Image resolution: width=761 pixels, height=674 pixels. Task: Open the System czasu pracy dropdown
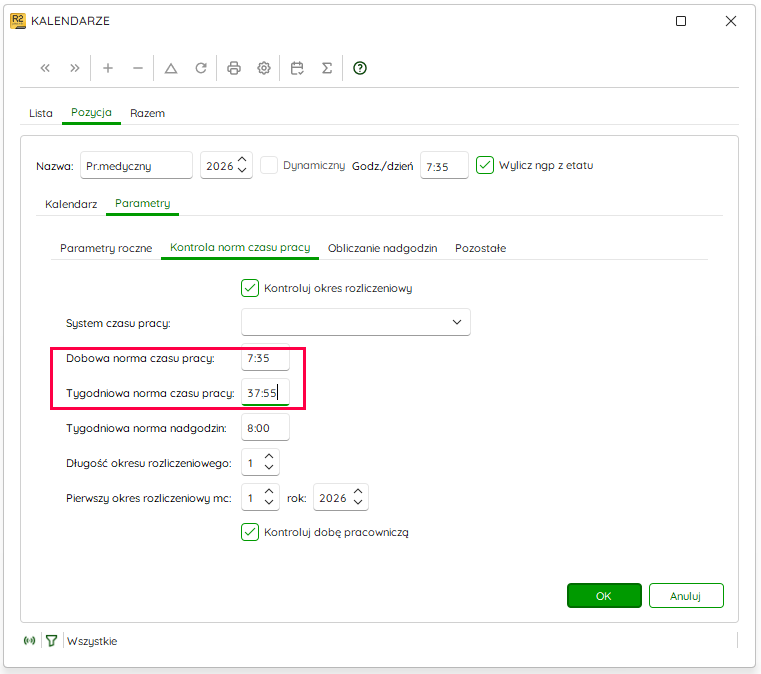[x=356, y=322]
